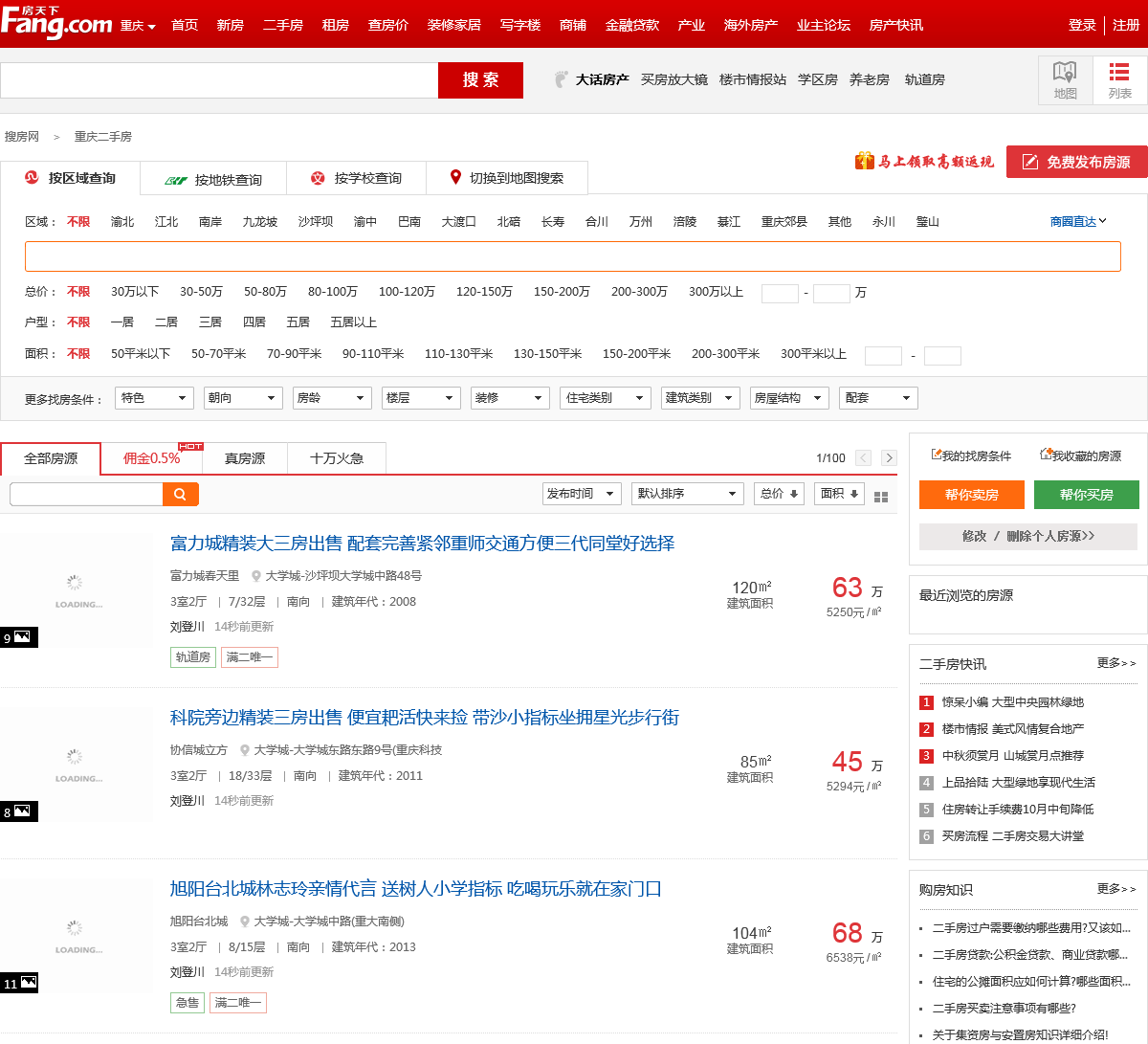
Task: Expand the 房屋结构 dropdown
Action: pyautogui.click(x=789, y=398)
